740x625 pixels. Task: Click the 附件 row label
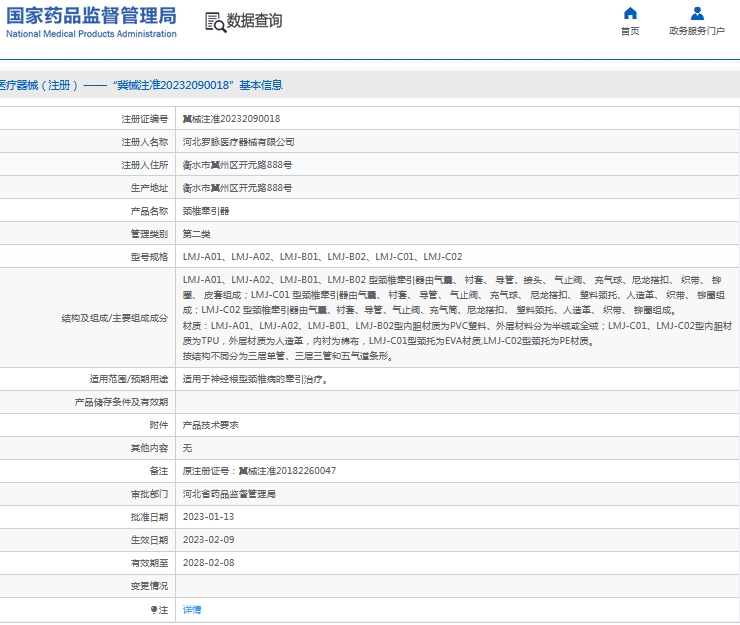click(x=159, y=425)
